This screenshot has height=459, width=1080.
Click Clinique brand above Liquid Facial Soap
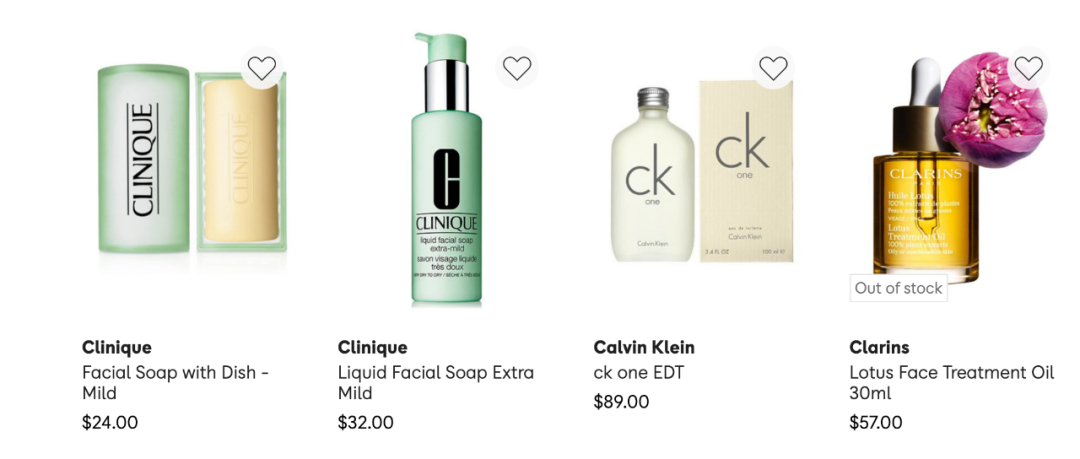coord(373,347)
